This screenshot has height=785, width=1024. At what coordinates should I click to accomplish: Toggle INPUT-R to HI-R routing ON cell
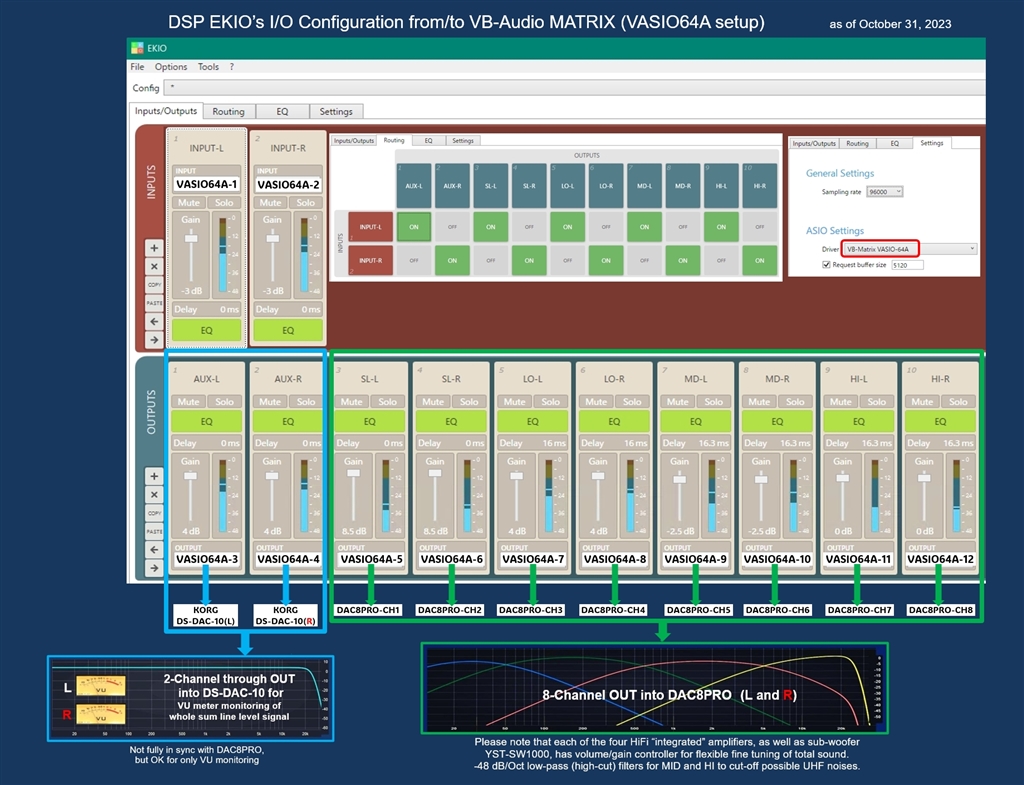point(760,260)
